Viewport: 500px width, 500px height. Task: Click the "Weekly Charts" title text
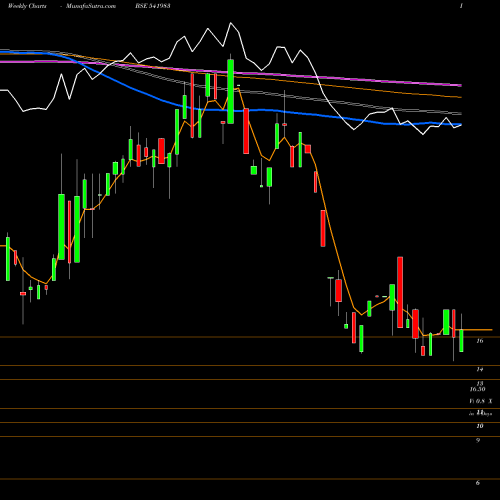click(x=27, y=6)
